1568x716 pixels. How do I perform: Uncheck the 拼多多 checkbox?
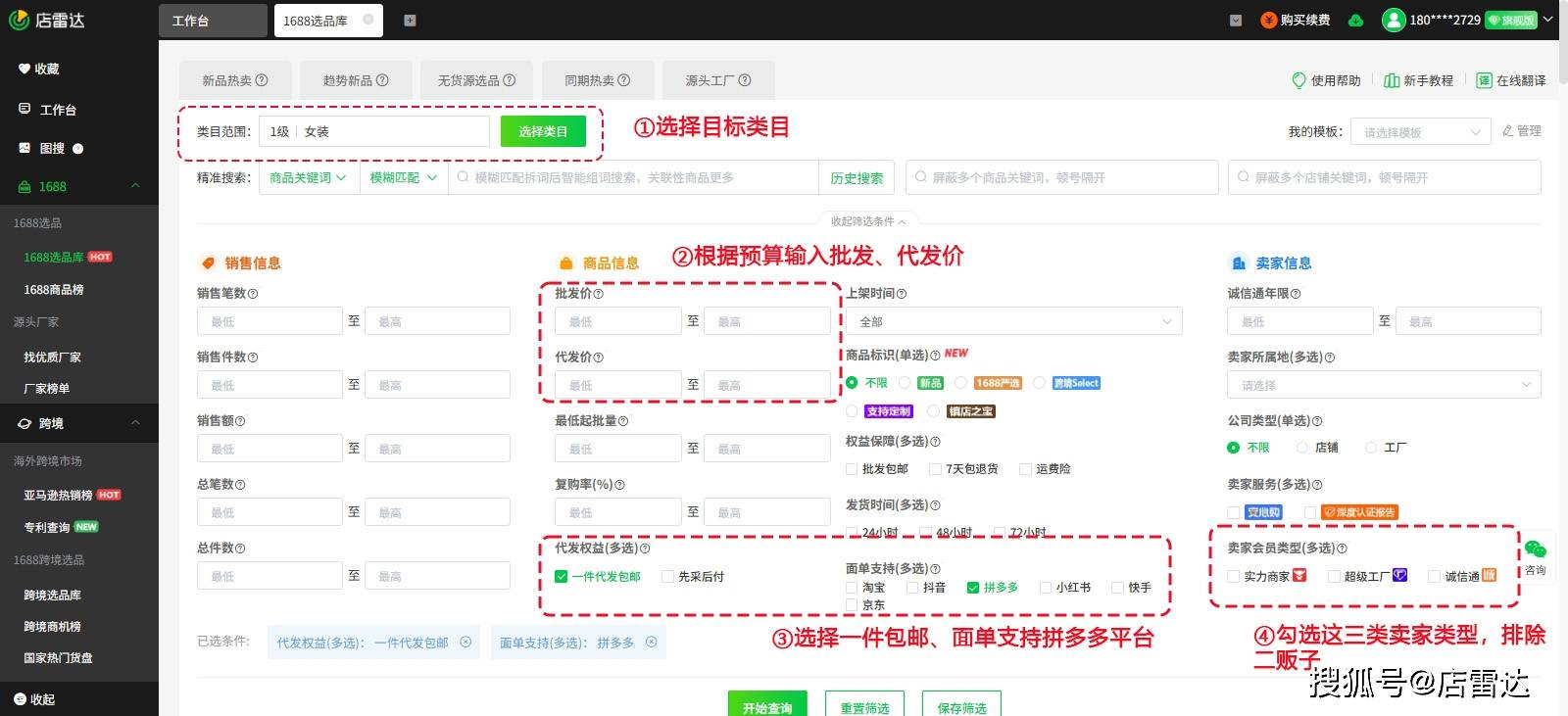coord(973,588)
